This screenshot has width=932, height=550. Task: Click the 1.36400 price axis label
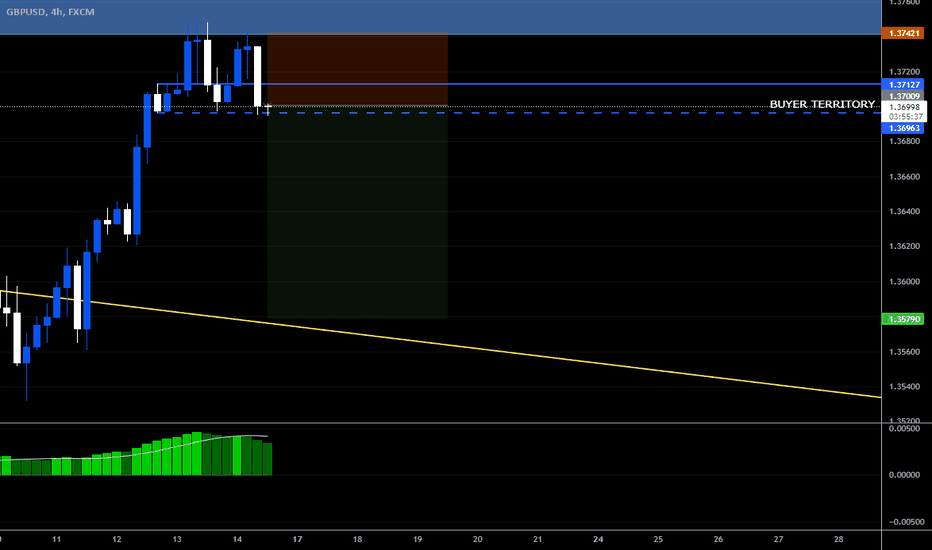point(904,211)
